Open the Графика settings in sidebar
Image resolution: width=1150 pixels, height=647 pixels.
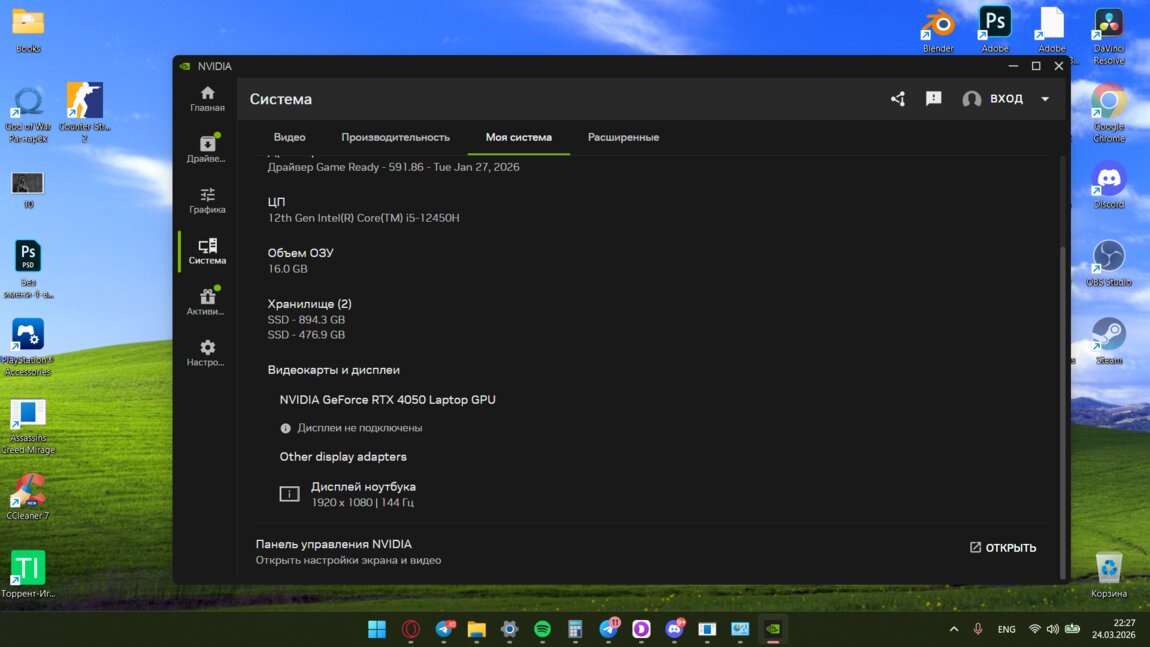click(x=207, y=200)
